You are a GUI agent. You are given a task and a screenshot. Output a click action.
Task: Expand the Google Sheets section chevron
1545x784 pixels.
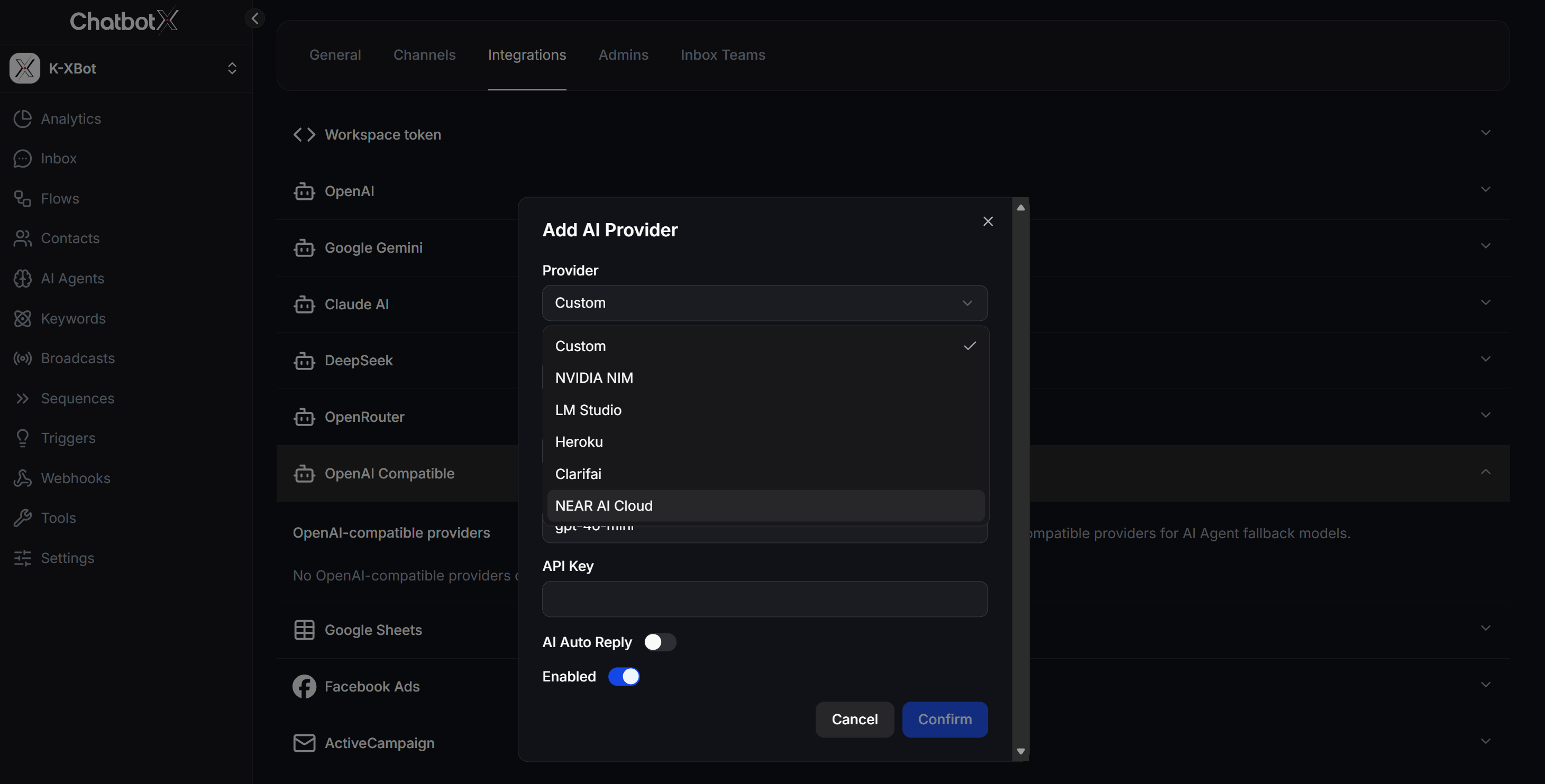[x=1486, y=628]
